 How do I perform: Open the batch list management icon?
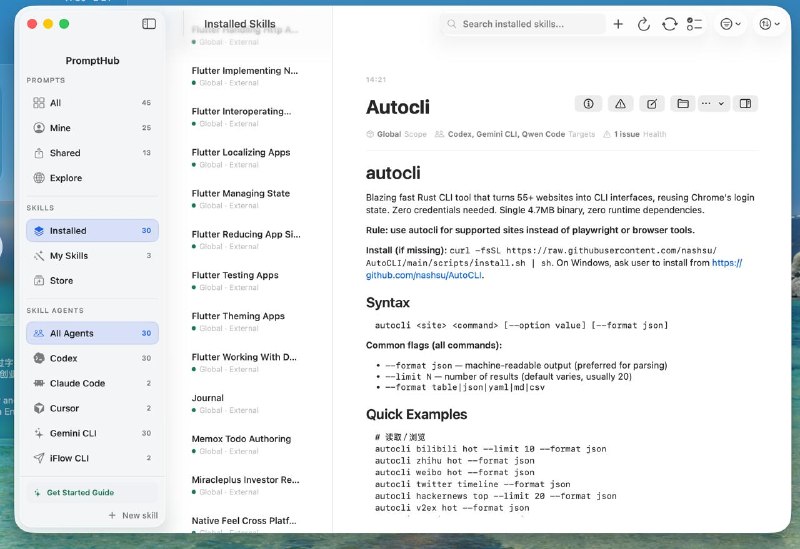(x=694, y=24)
